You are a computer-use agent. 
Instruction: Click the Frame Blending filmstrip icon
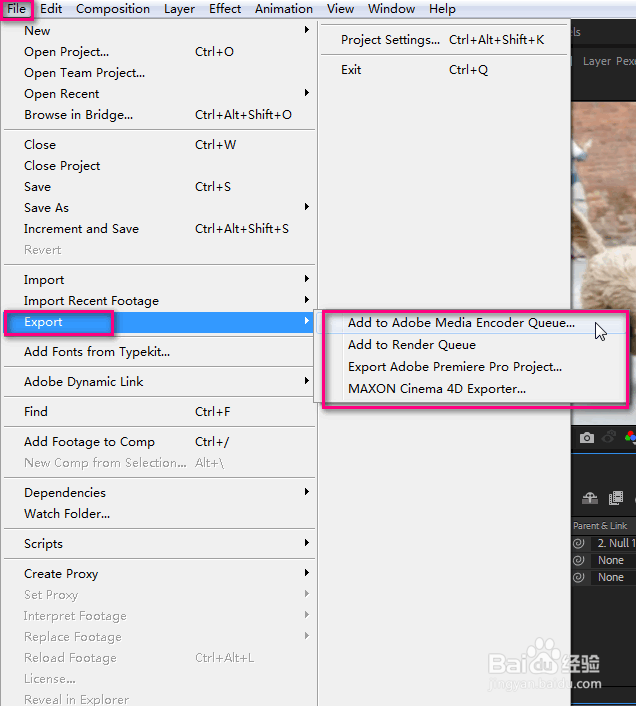615,498
